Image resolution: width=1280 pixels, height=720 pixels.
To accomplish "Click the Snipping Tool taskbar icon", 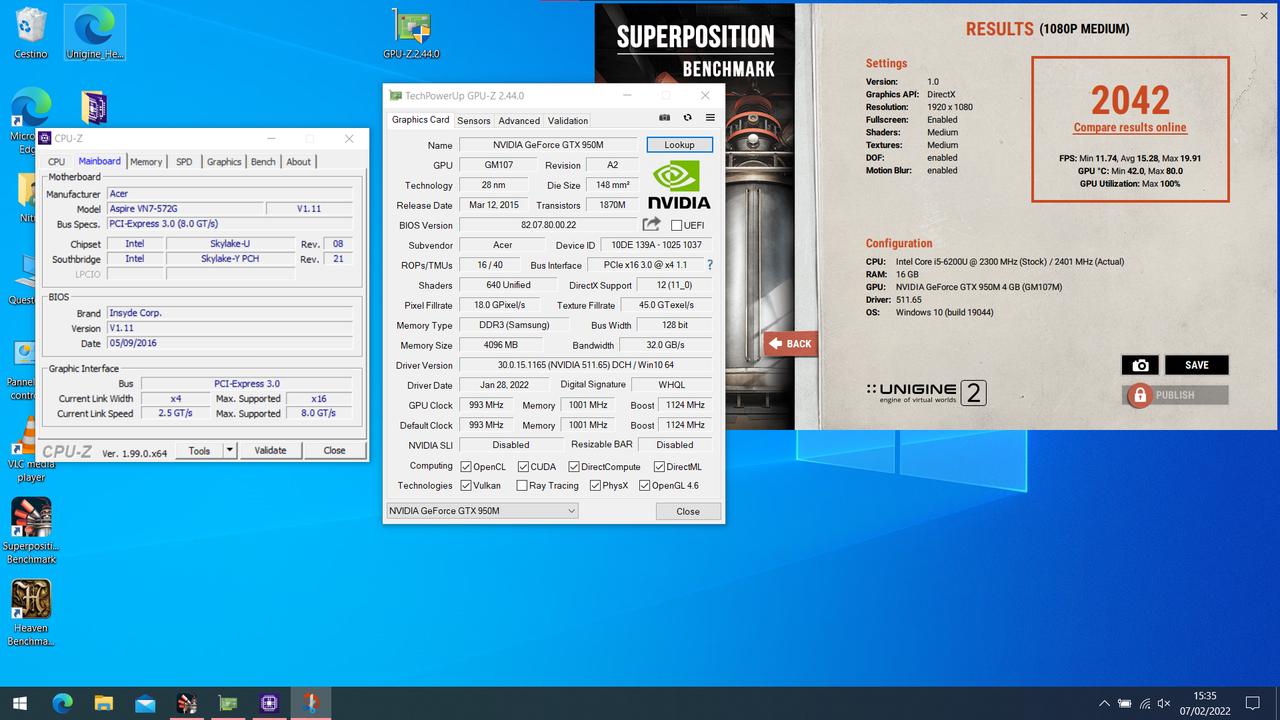I will [x=310, y=703].
